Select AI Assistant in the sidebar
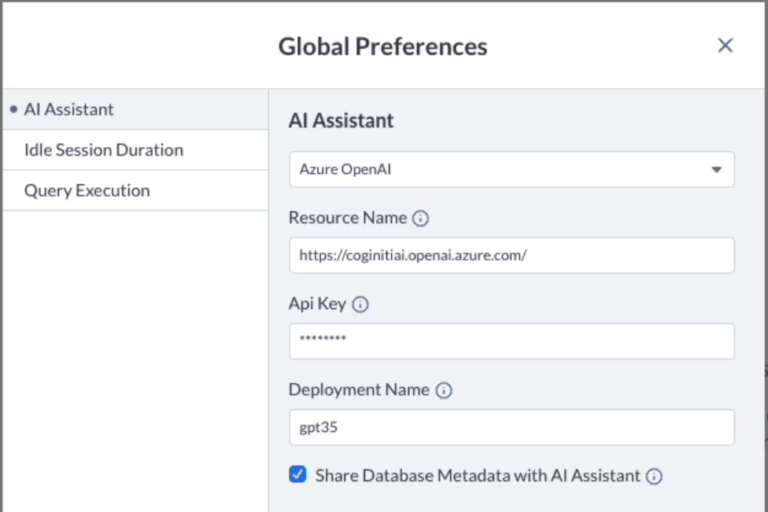This screenshot has height=512, width=768. click(x=68, y=109)
